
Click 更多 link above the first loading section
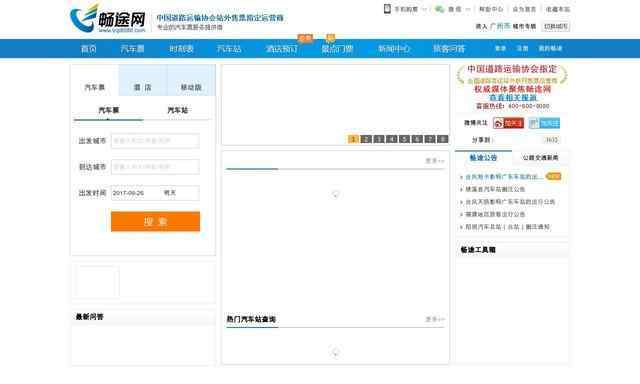coord(435,161)
